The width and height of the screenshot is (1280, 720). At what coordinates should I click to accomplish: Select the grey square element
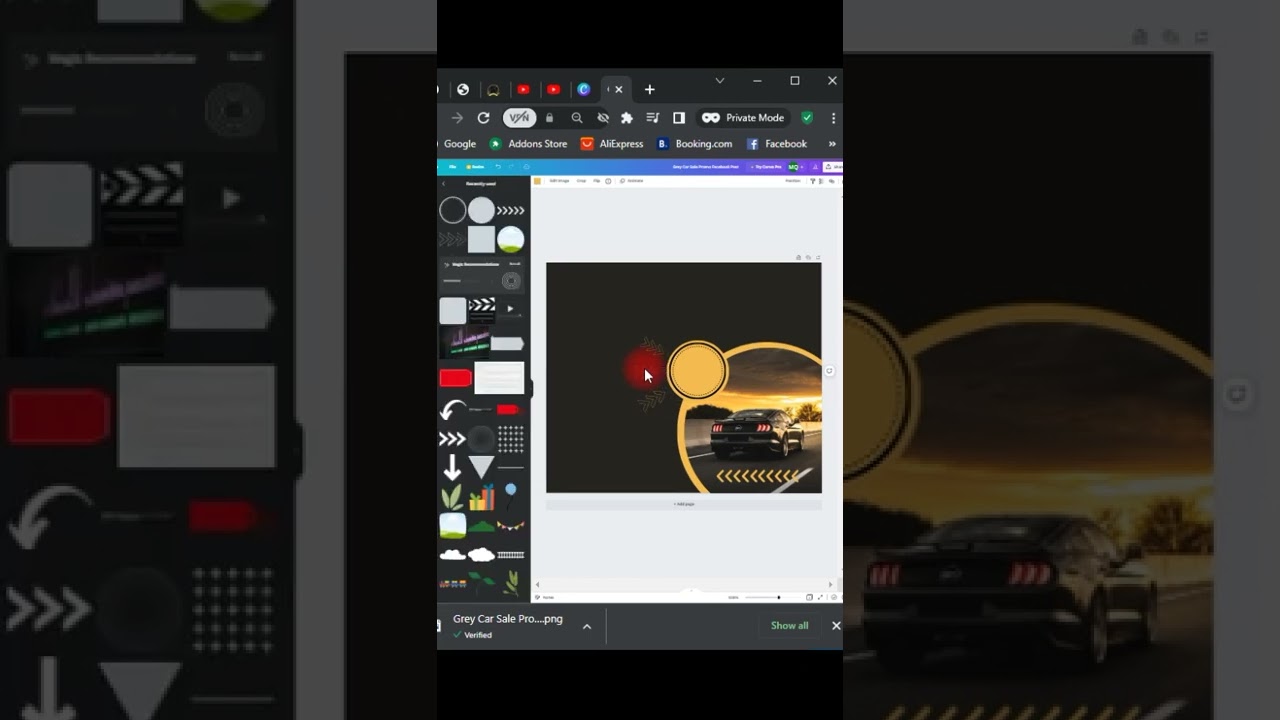(481, 239)
